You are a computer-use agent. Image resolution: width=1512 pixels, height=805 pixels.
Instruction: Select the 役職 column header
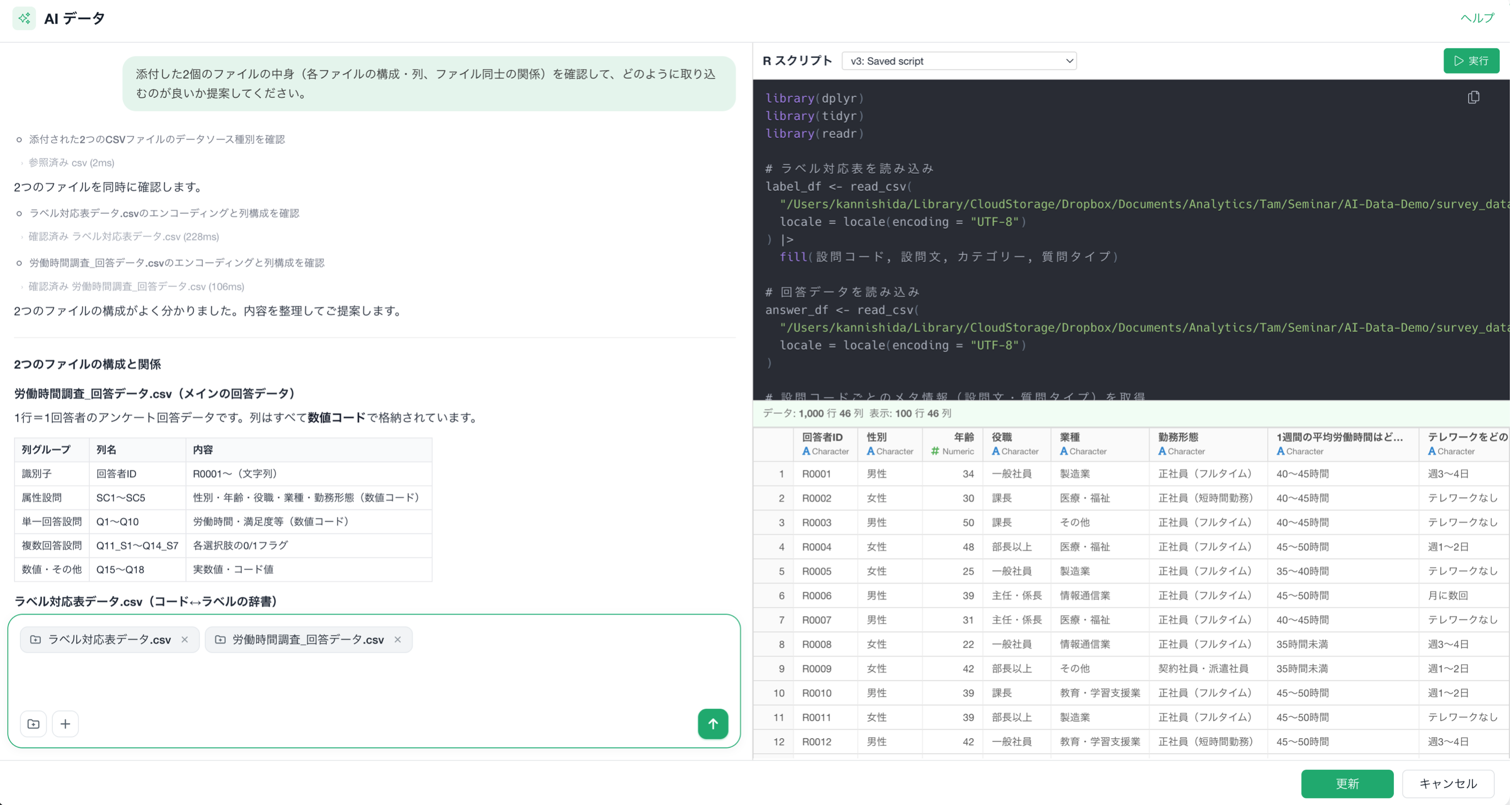(x=1016, y=444)
